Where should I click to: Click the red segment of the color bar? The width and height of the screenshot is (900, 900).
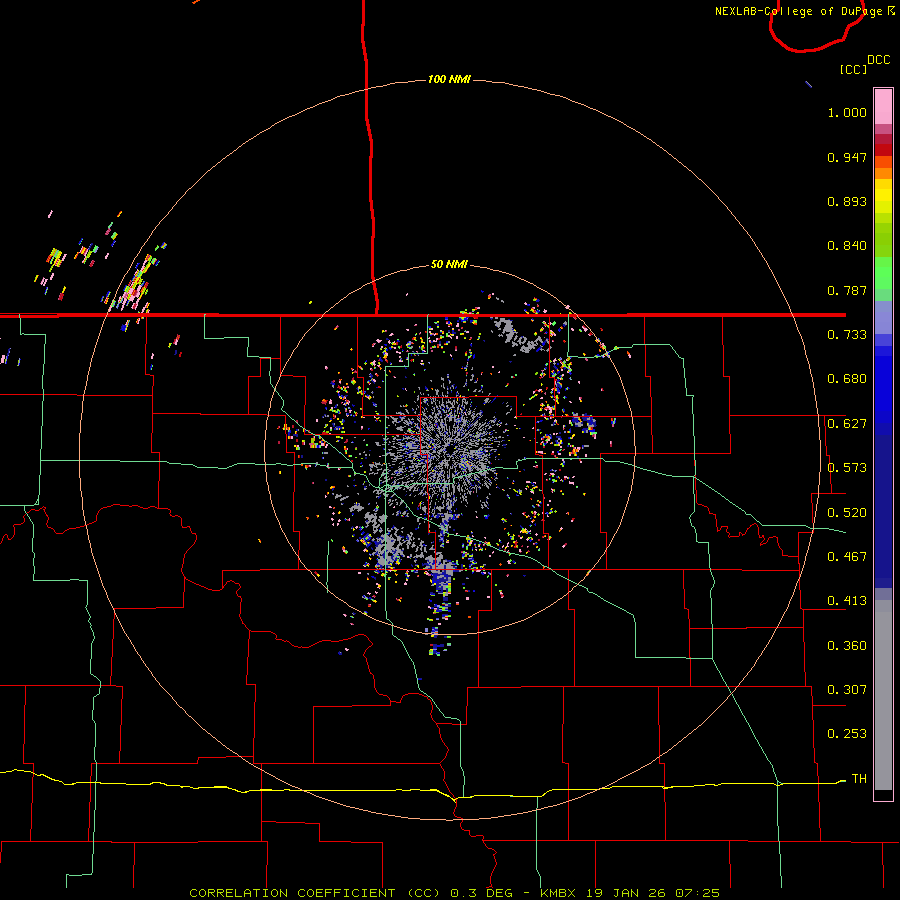(883, 150)
